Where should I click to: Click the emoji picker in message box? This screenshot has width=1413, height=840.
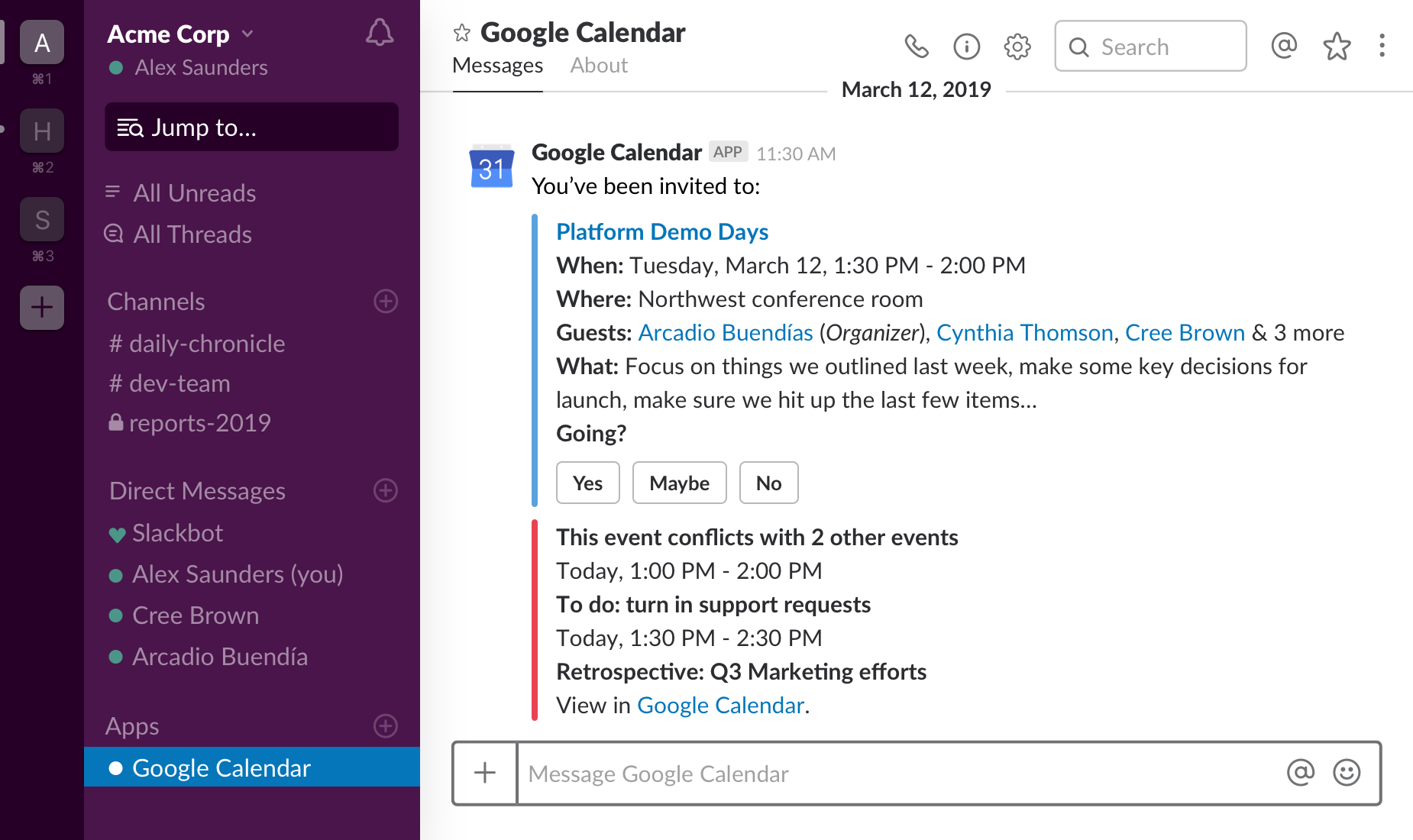tap(1346, 774)
